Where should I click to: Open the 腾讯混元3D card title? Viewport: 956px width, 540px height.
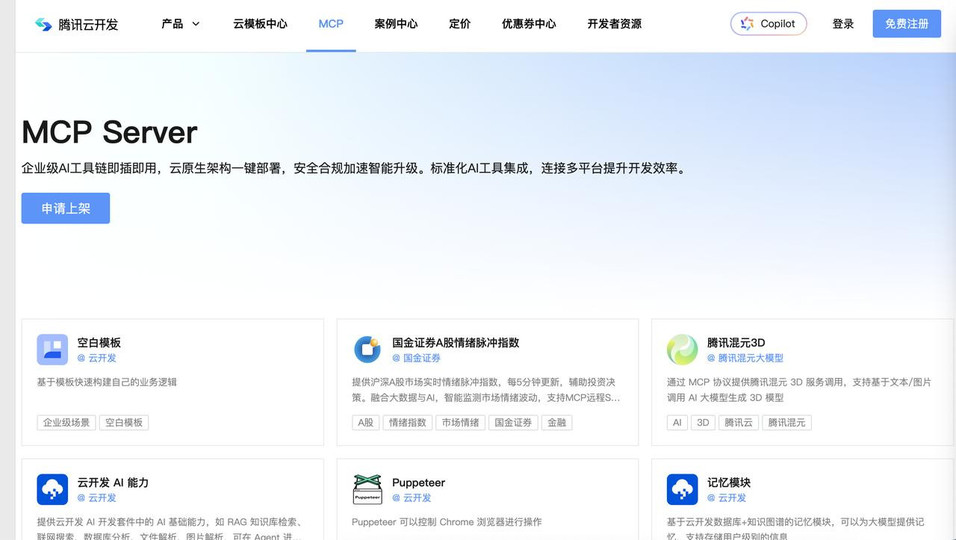tap(736, 343)
